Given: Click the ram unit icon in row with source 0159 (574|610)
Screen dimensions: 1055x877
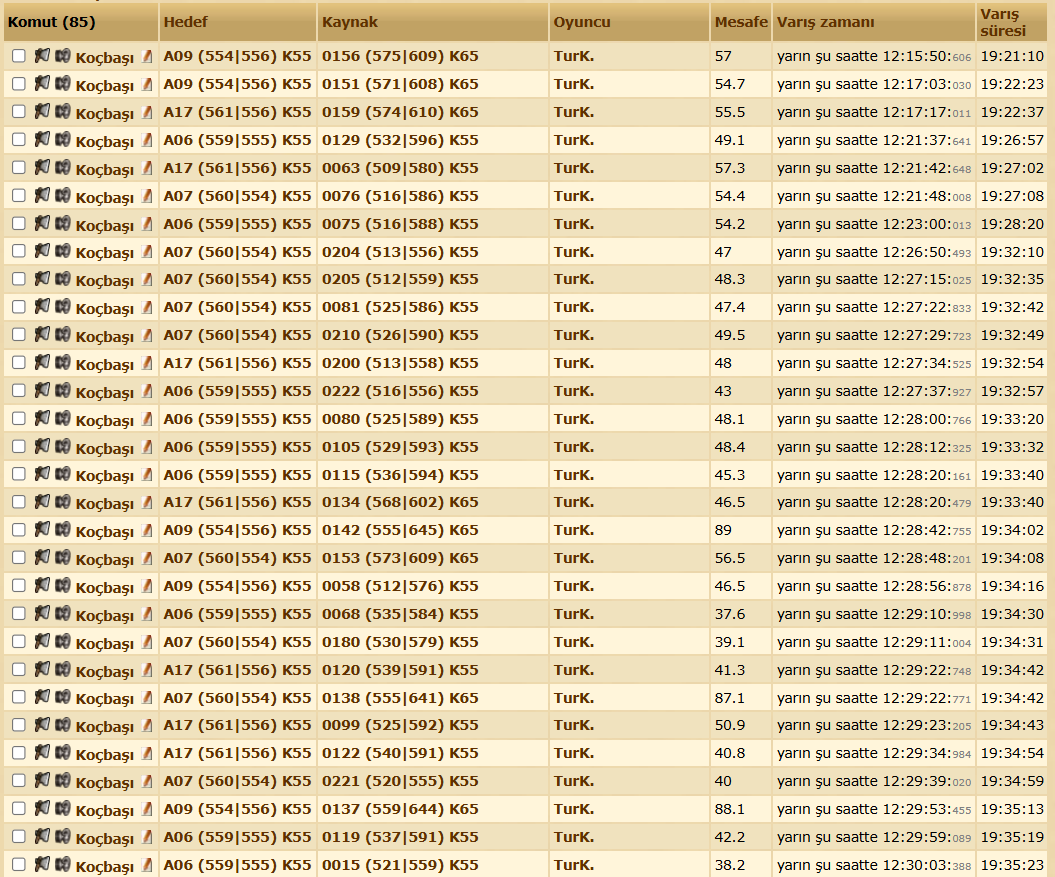Looking at the screenshot, I should tap(63, 112).
